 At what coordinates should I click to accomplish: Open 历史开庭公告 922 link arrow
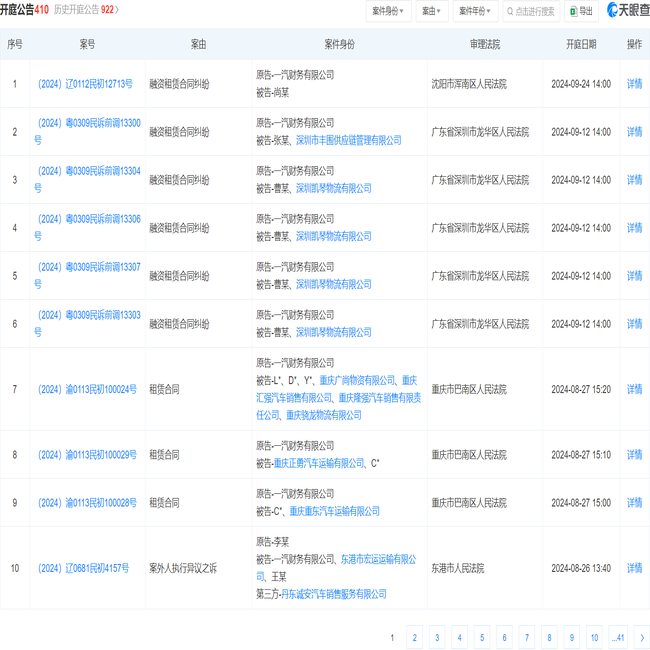(117, 10)
